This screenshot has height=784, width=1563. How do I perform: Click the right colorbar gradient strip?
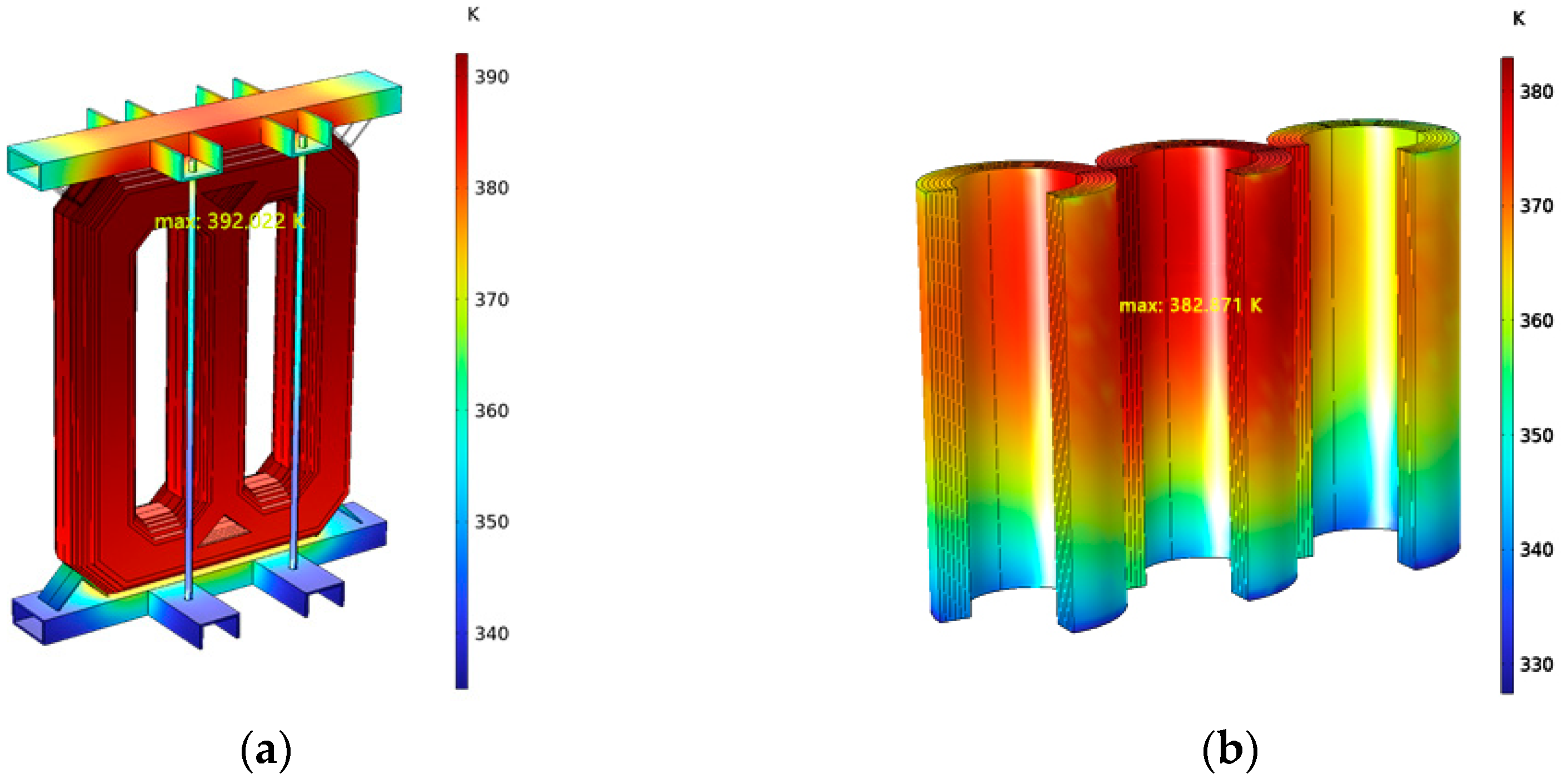coord(1507,375)
